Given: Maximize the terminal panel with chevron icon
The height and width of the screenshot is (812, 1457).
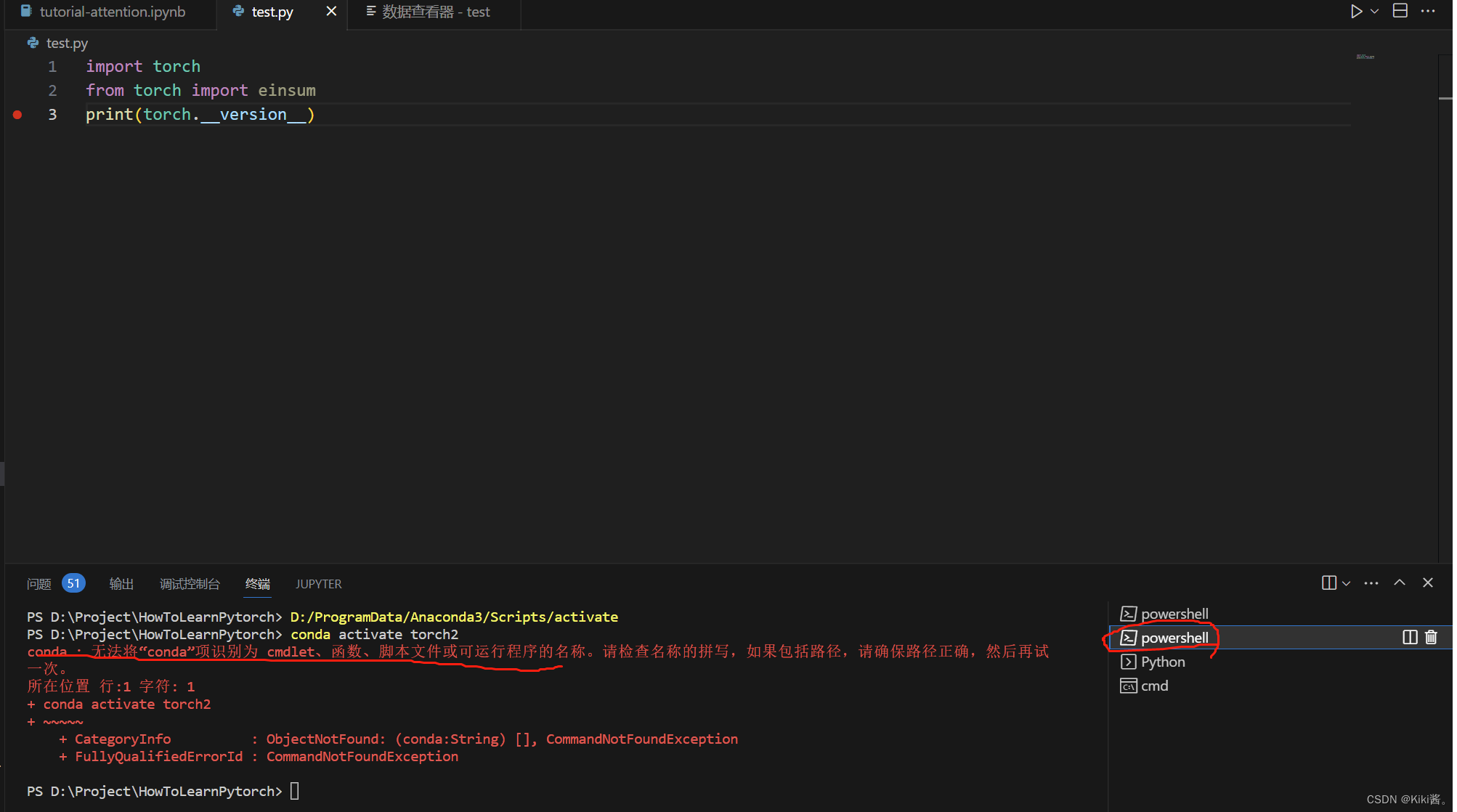Looking at the screenshot, I should coord(1399,582).
